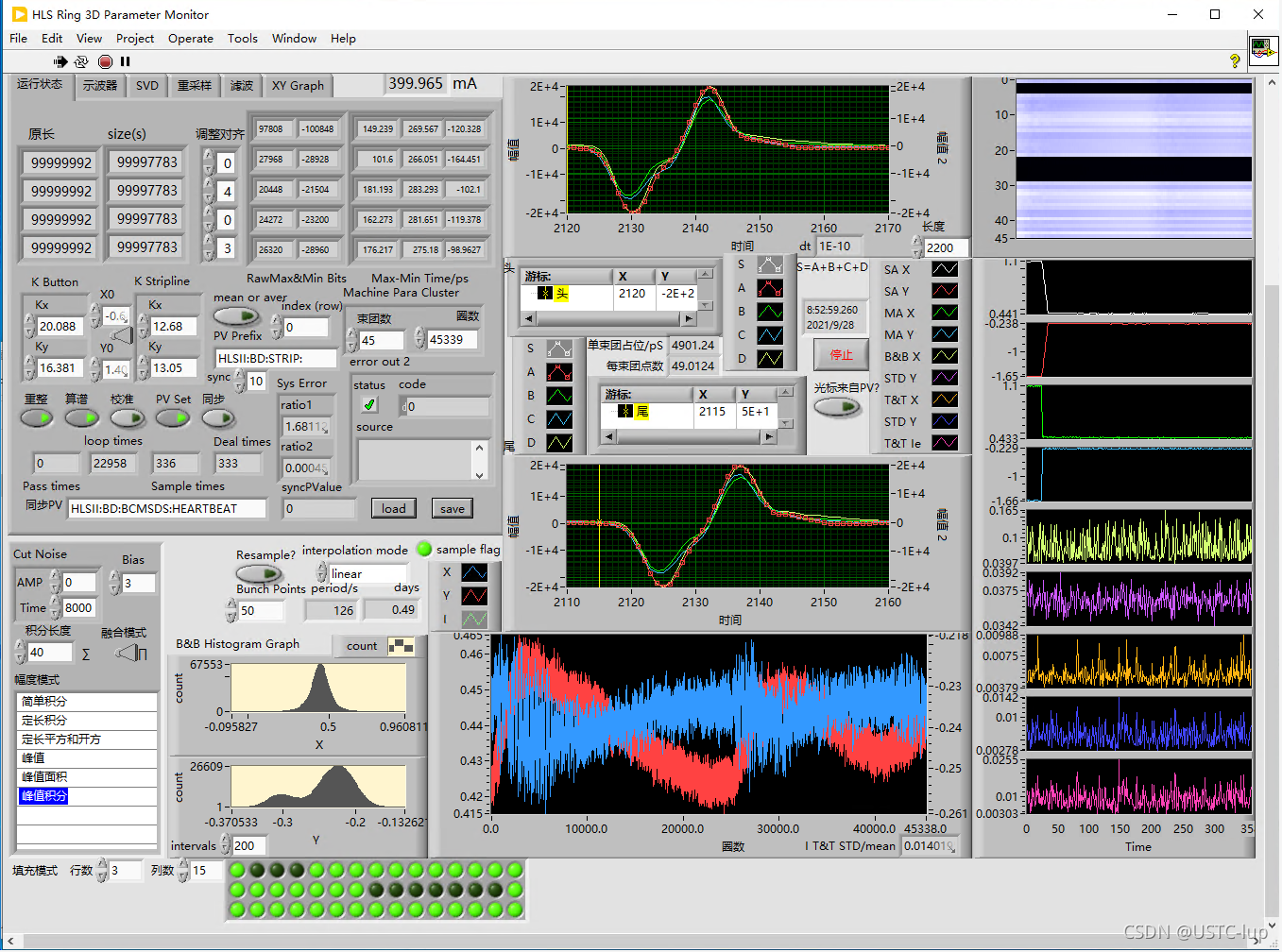Screen dimensions: 1282x952
Task: Toggle the PV Set switch
Action: click(x=172, y=417)
